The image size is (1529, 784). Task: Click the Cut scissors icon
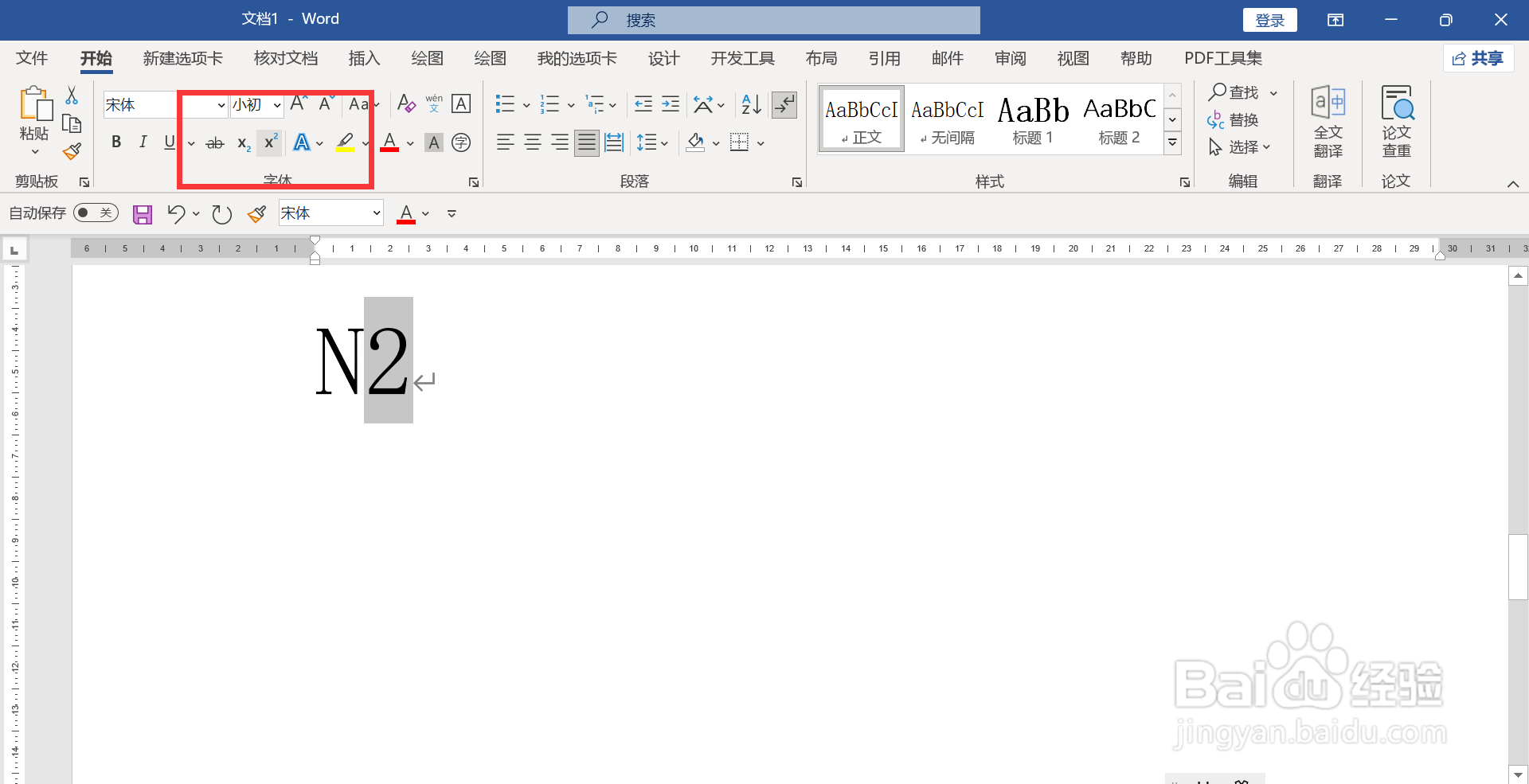tap(72, 96)
